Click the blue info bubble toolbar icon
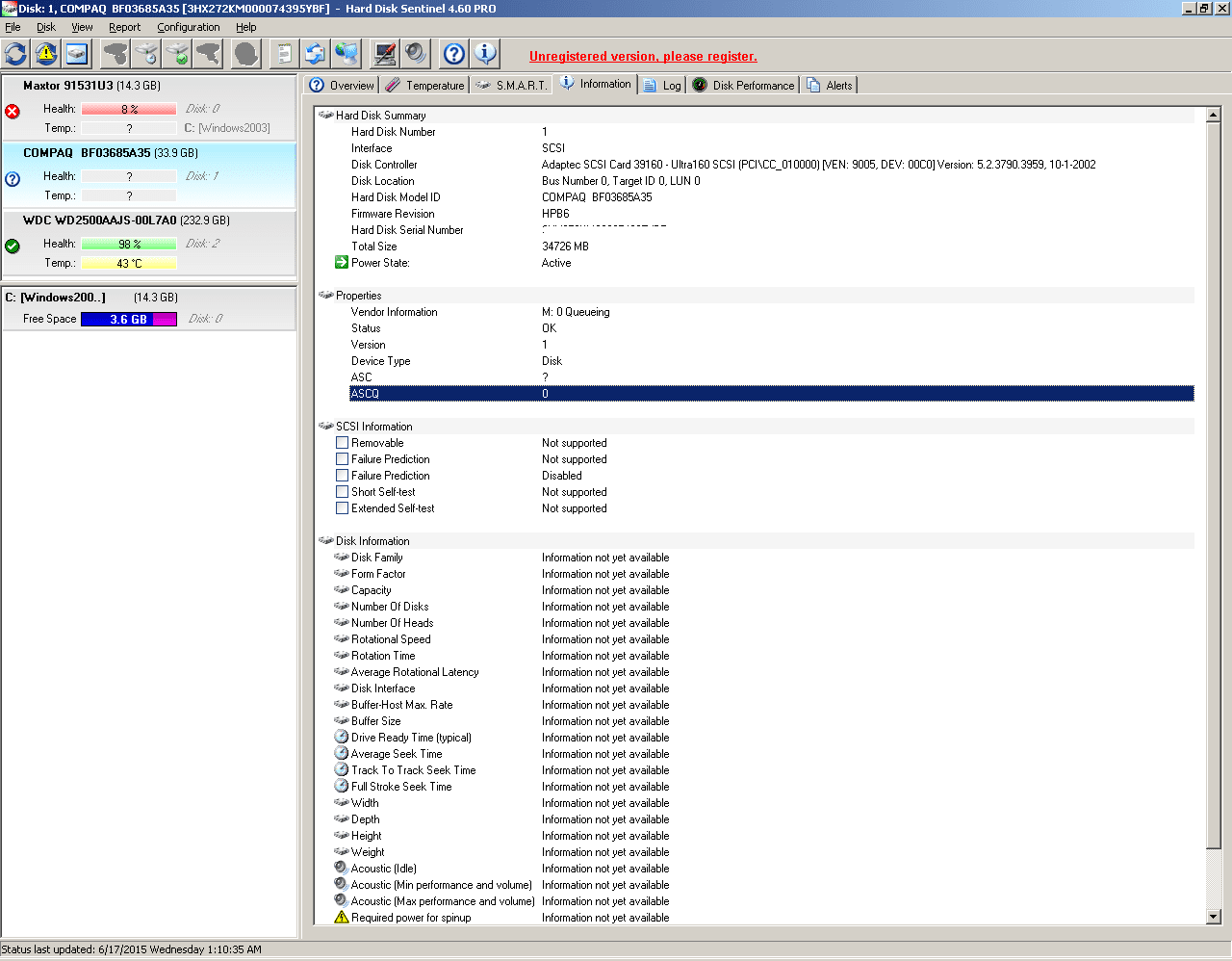1232x961 pixels. pyautogui.click(x=486, y=54)
